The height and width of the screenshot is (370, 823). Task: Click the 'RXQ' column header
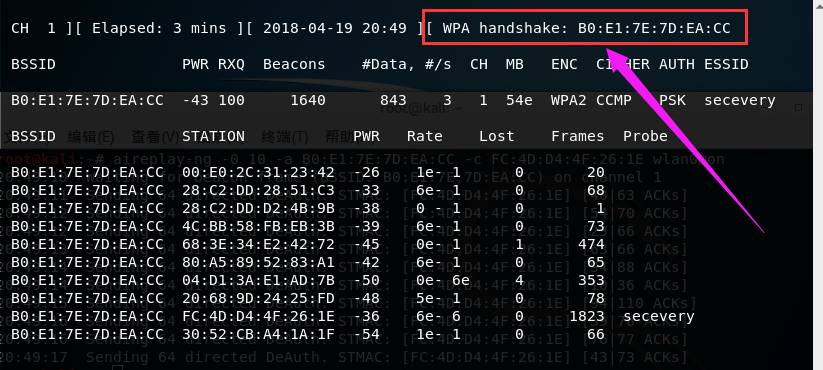point(231,65)
